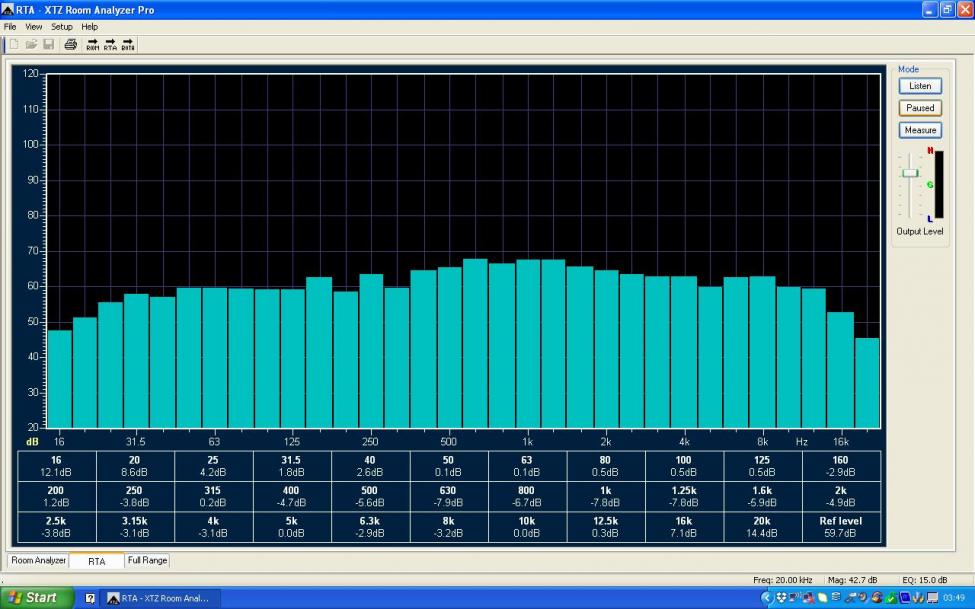Viewport: 975px width, 609px height.
Task: Click the Dropbox system tray icon
Action: pos(782,598)
